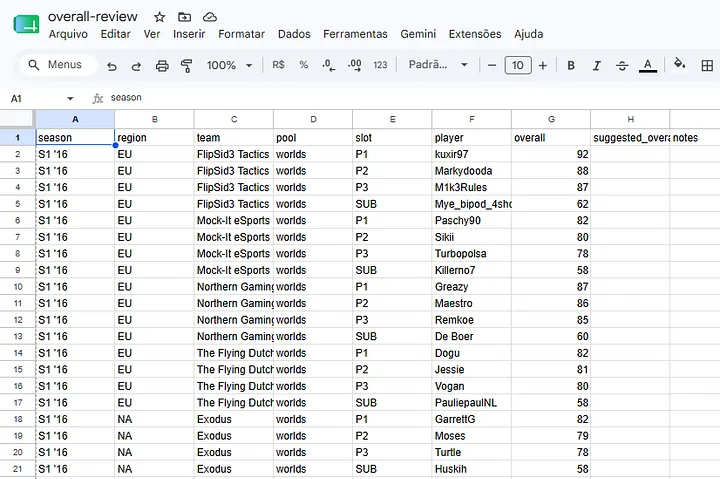
Task: Select the De Boer cell
Action: click(472, 336)
